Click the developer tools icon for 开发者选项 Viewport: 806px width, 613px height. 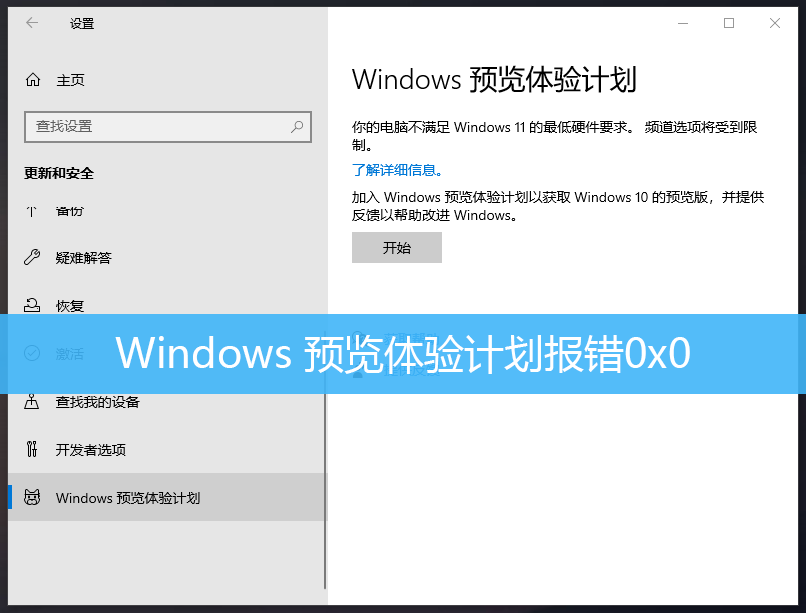click(32, 449)
